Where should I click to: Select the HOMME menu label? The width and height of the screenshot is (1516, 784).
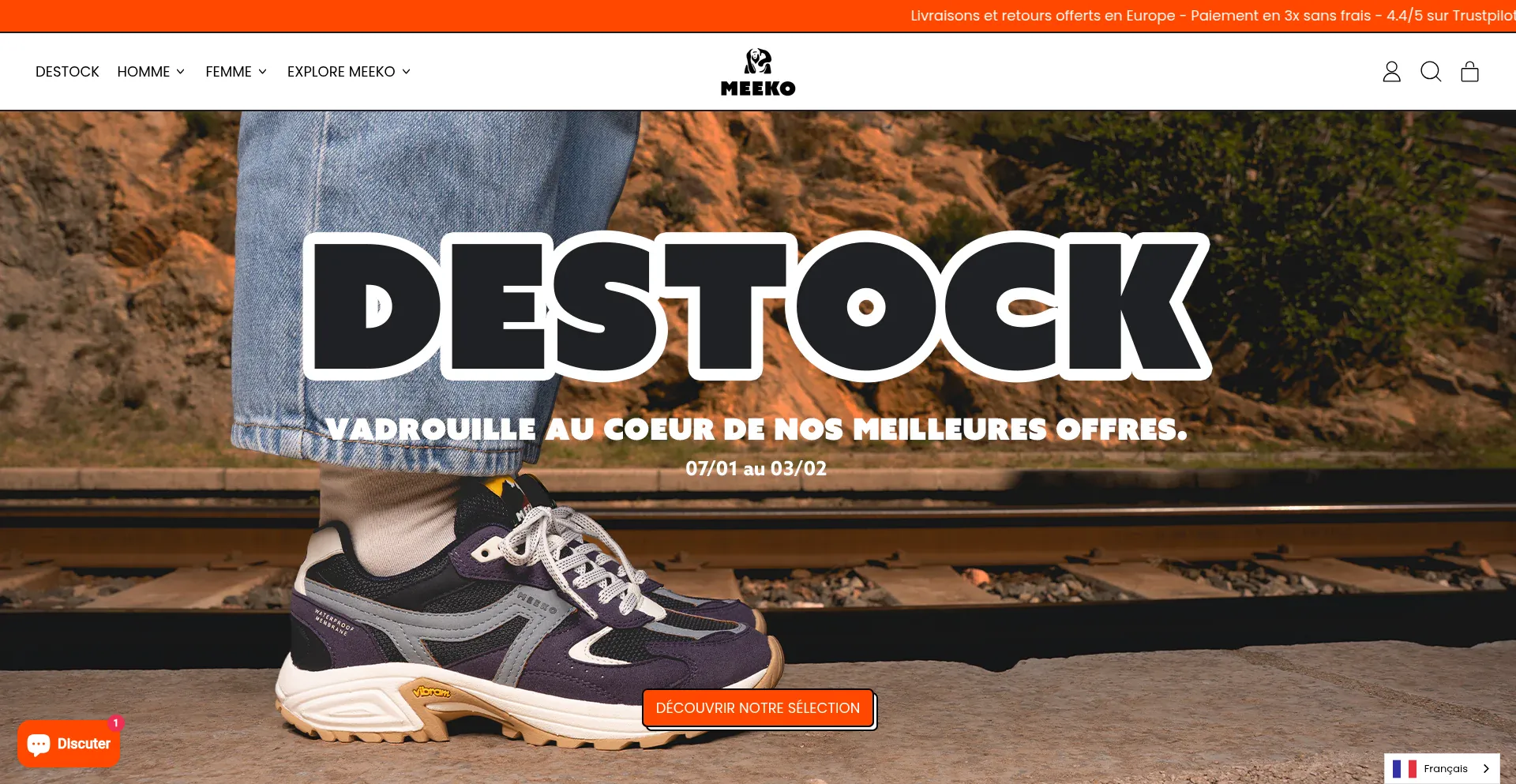[144, 72]
